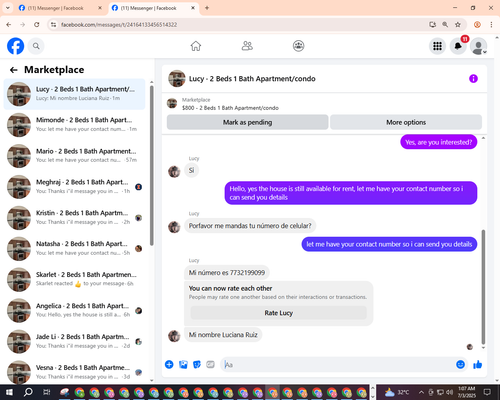
Task: Click the 'Yes, are you interested?' bubble
Action: [x=438, y=142]
